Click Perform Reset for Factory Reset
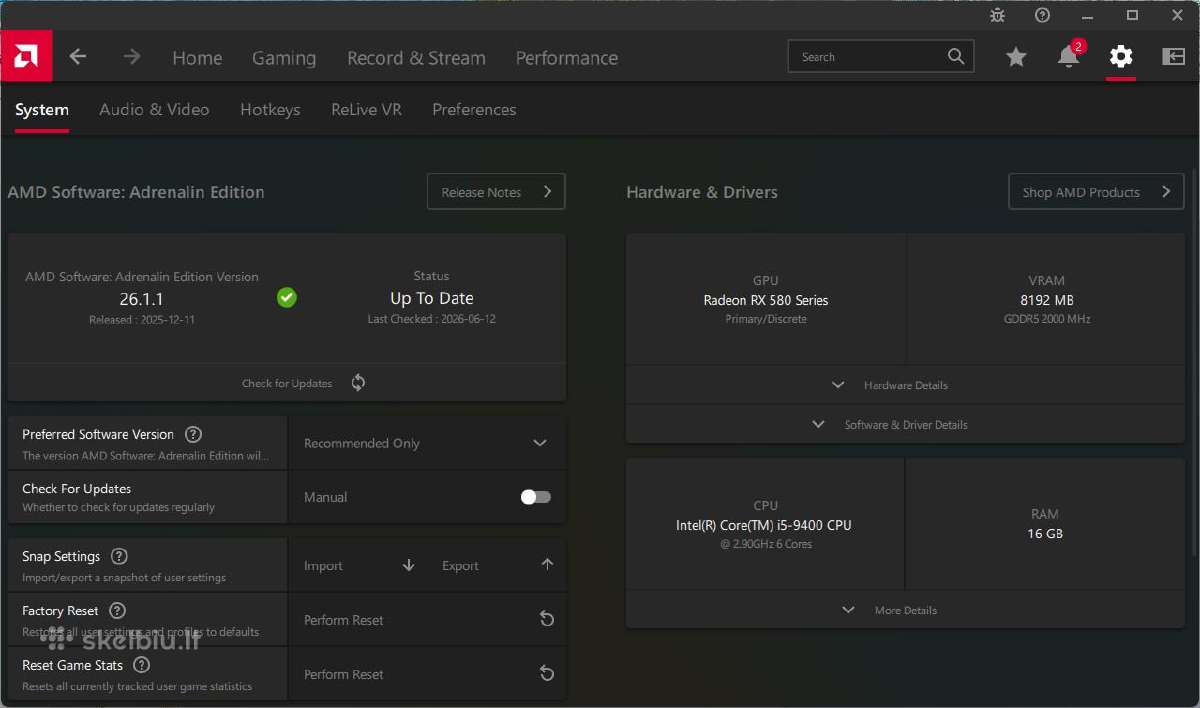This screenshot has width=1200, height=708. pos(427,620)
